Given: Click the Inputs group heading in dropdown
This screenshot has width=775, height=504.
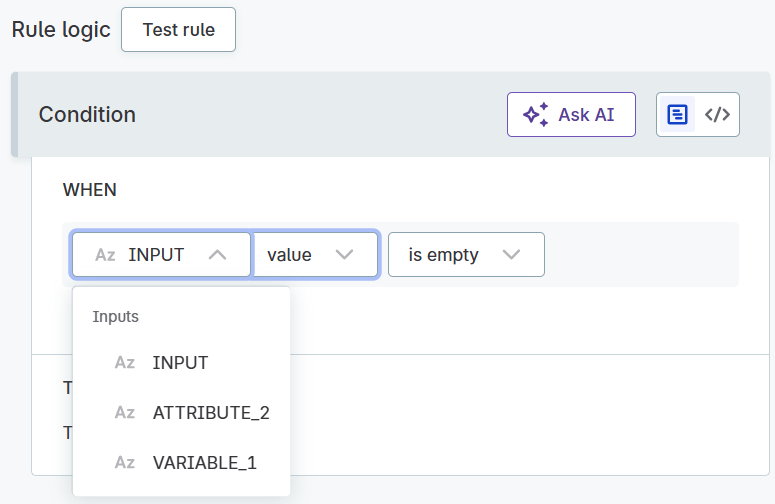Looking at the screenshot, I should (x=116, y=317).
